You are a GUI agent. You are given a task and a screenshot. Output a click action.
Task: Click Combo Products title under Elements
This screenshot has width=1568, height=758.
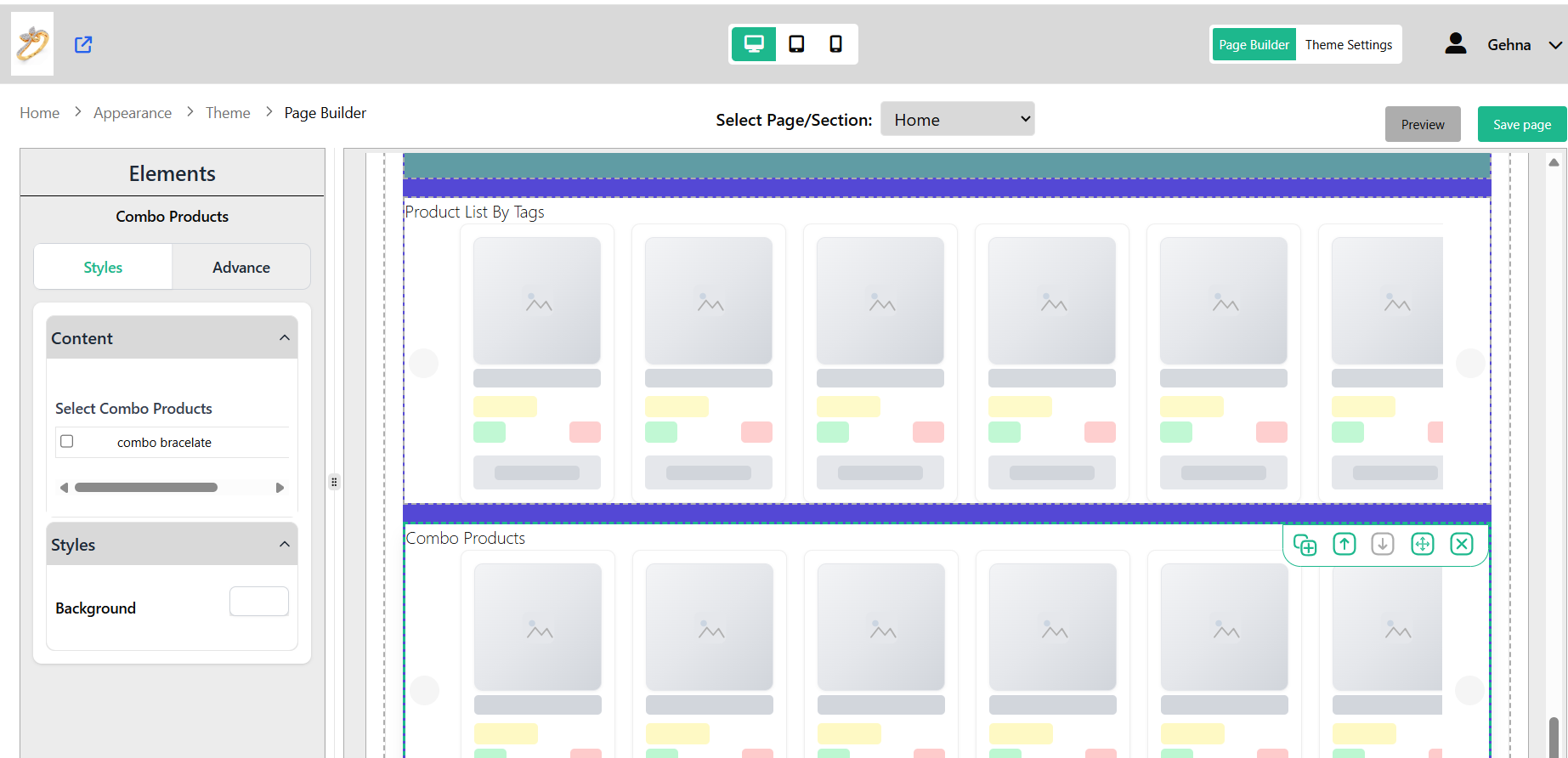173,217
